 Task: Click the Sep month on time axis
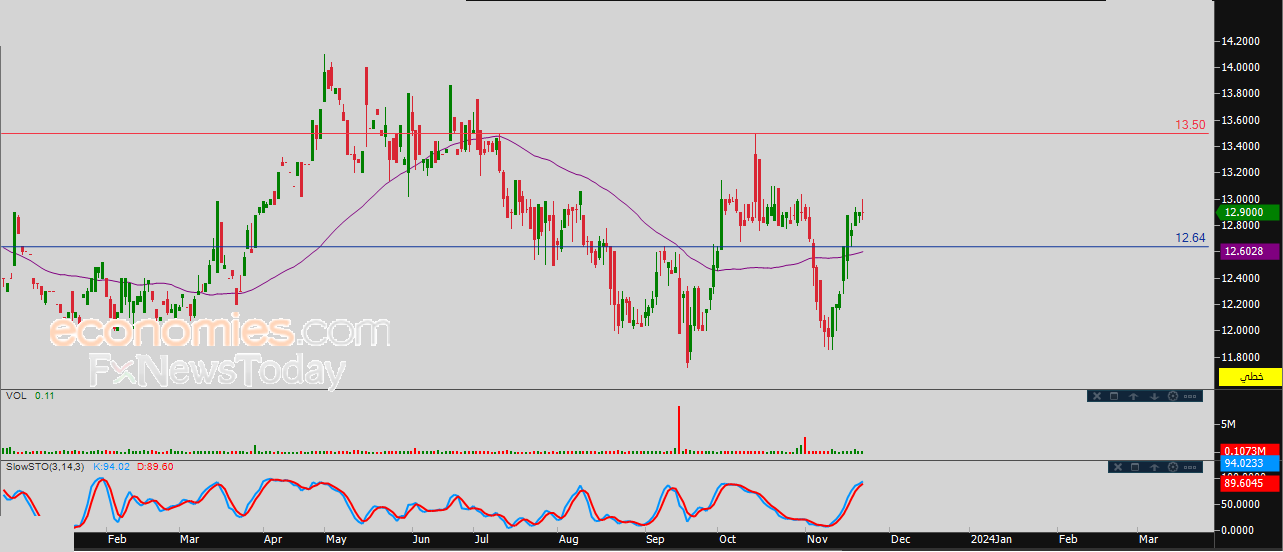655,539
